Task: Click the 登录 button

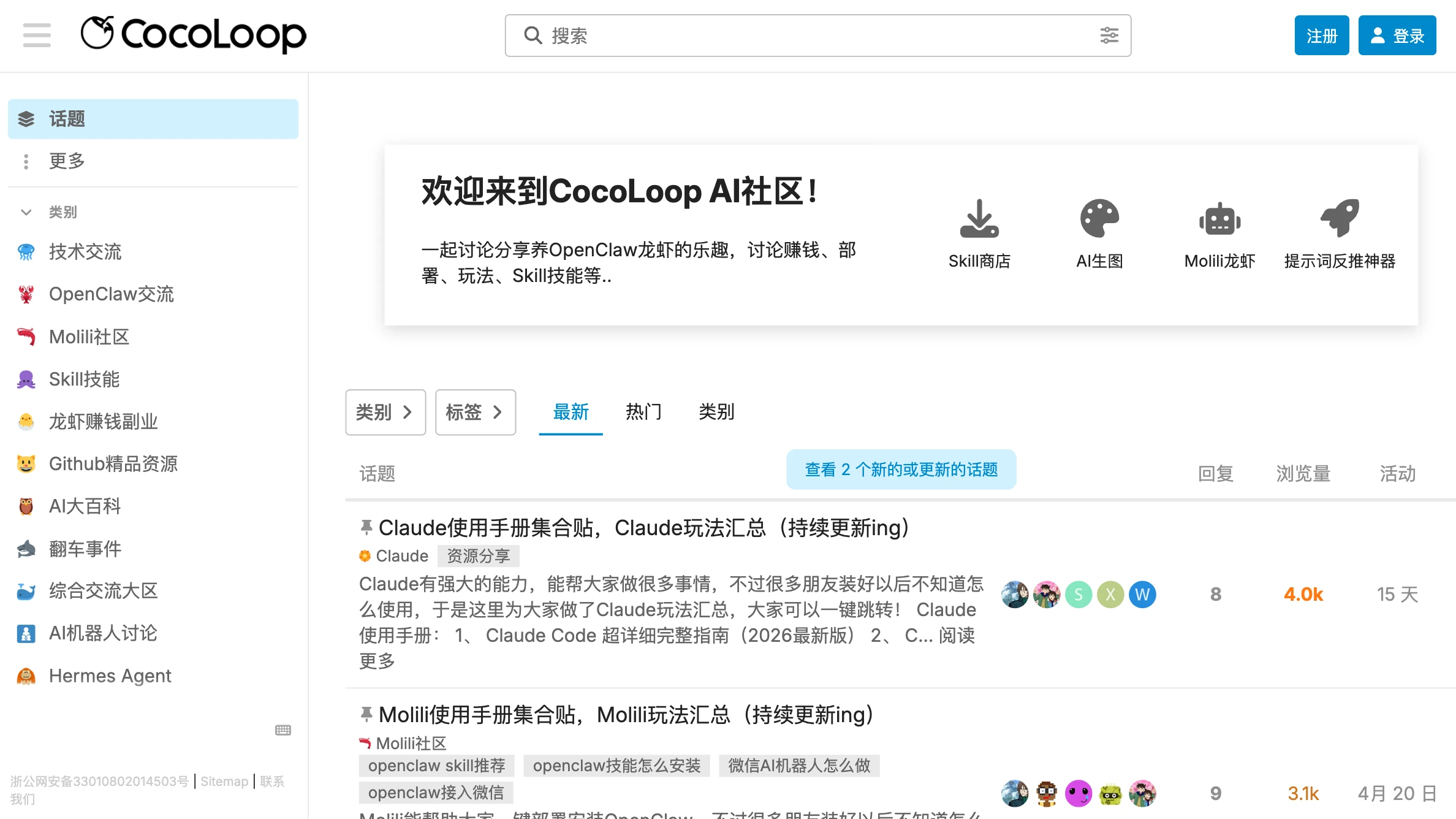Action: tap(1397, 36)
